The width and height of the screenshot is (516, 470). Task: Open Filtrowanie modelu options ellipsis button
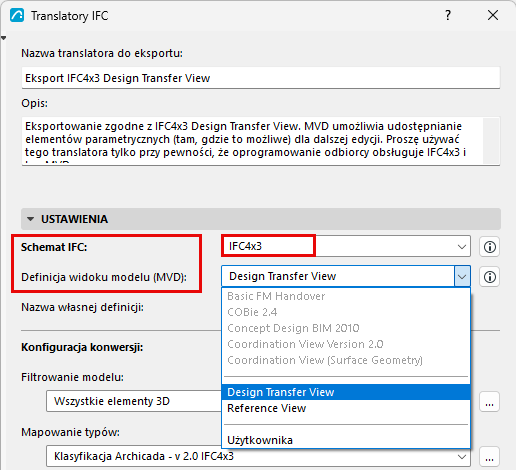coord(489,402)
